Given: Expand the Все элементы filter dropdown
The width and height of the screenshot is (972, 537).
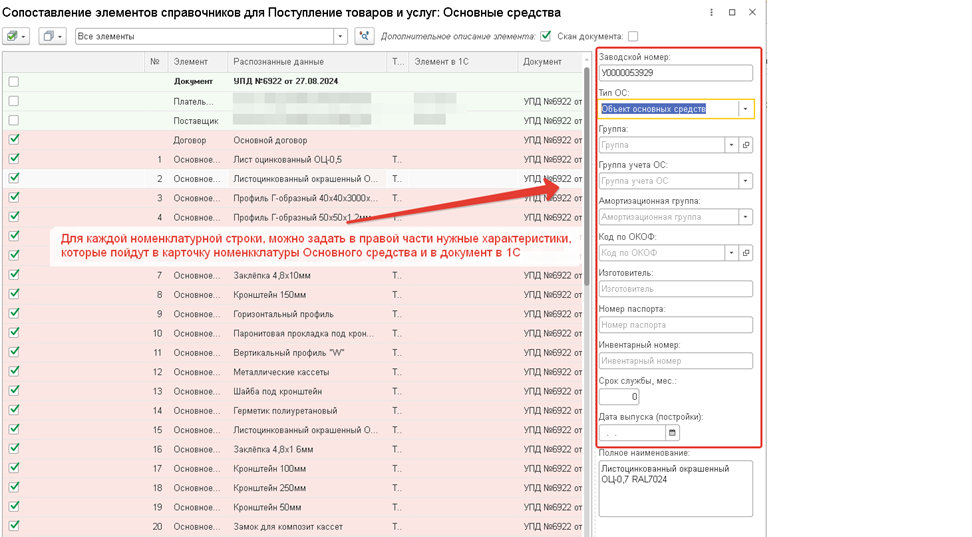Looking at the screenshot, I should click(x=340, y=37).
